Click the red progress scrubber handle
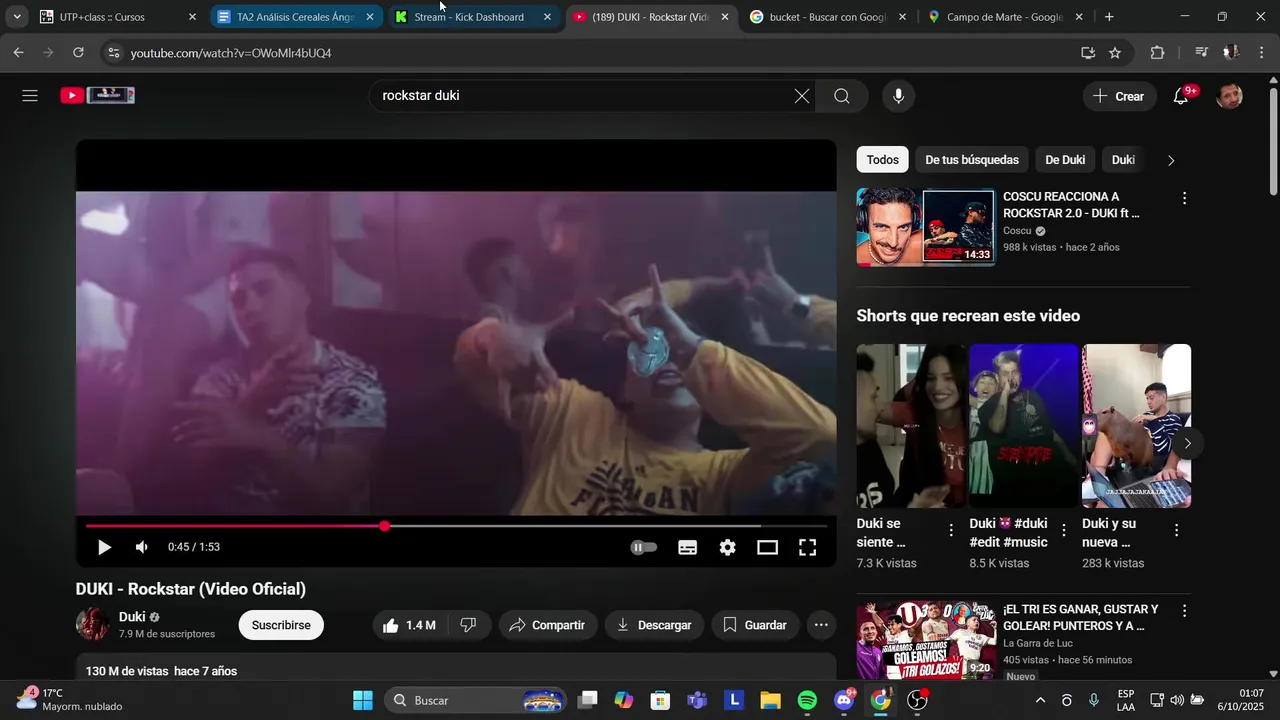 click(385, 526)
